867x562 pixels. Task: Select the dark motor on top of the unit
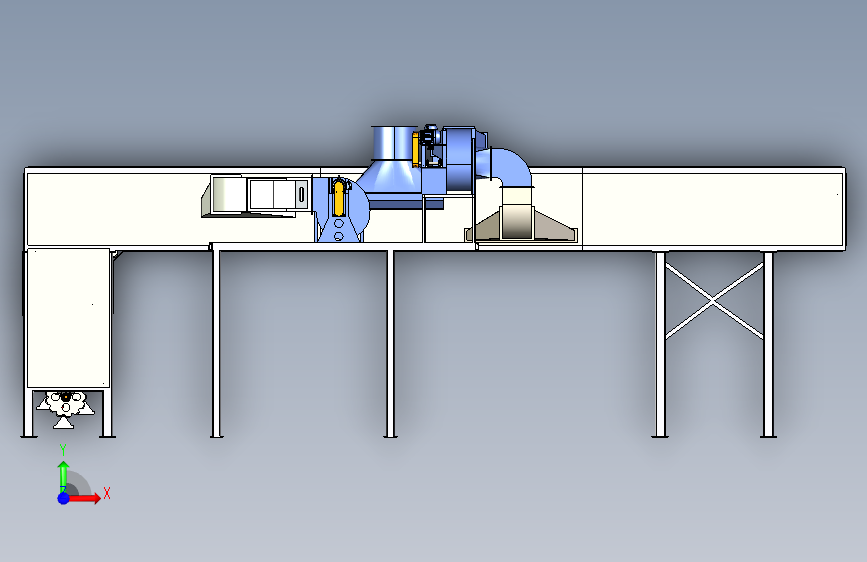[x=430, y=137]
